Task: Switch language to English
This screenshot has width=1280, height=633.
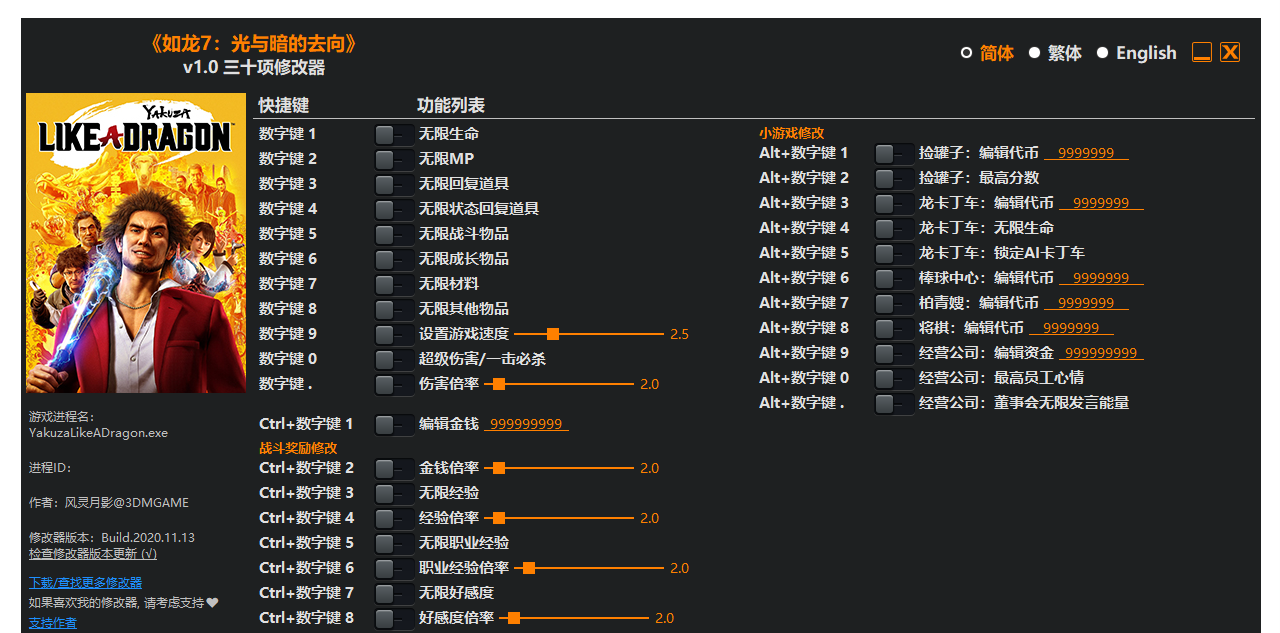Action: [1102, 53]
